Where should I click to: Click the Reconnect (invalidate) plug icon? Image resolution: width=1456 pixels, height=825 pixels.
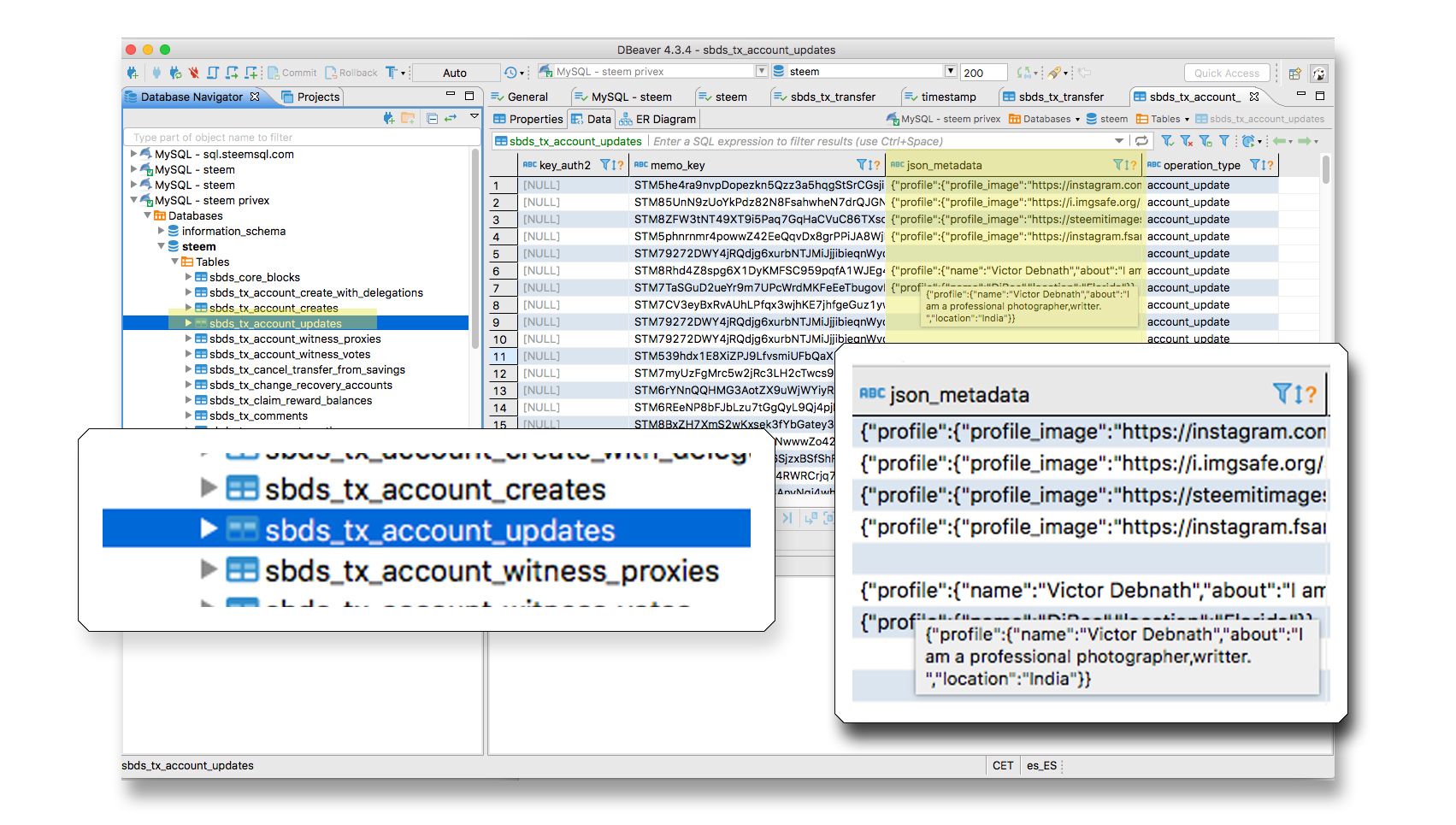pyautogui.click(x=175, y=73)
